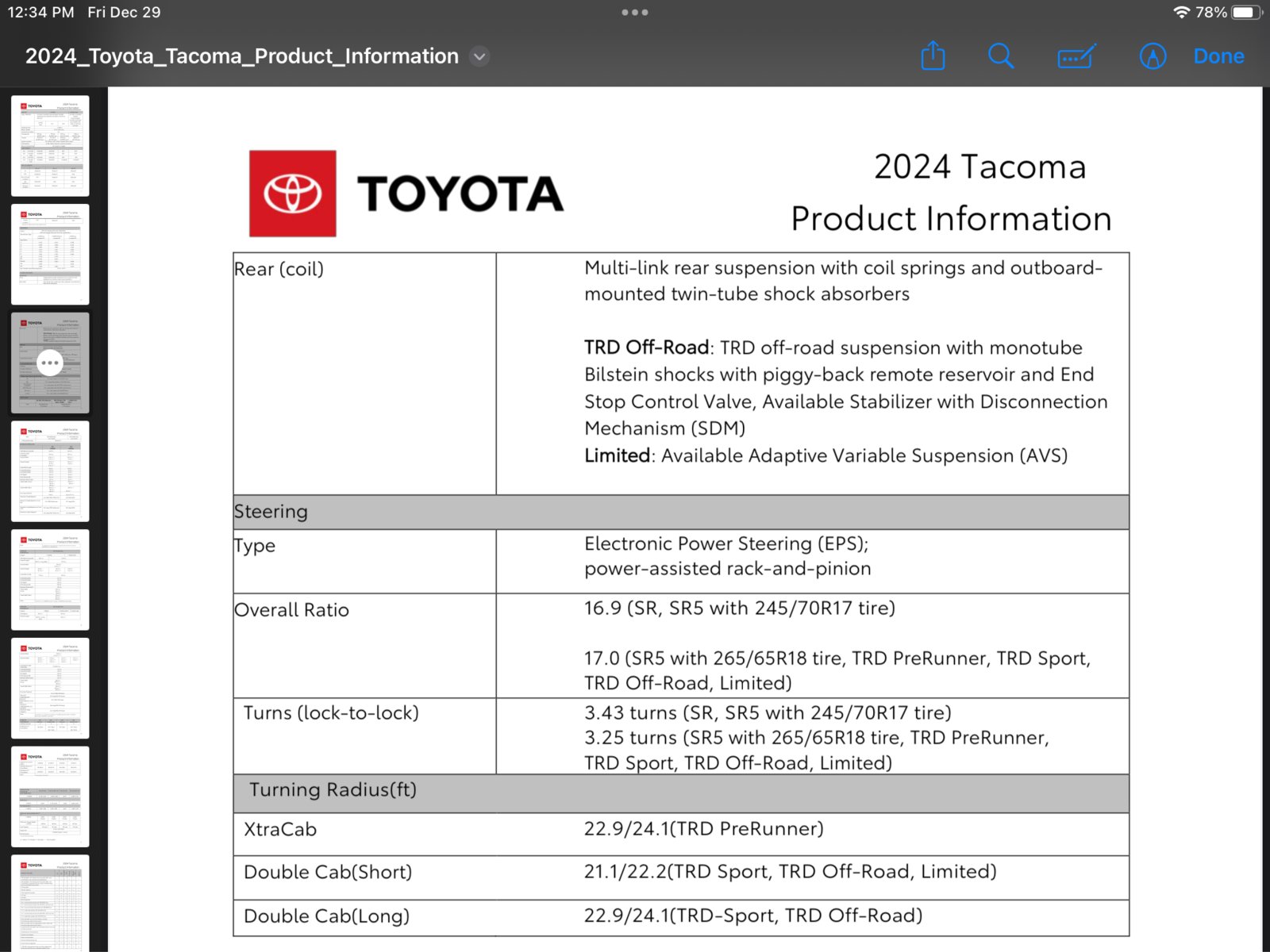
Task: Tap the 12:34 PM clock
Action: point(40,12)
